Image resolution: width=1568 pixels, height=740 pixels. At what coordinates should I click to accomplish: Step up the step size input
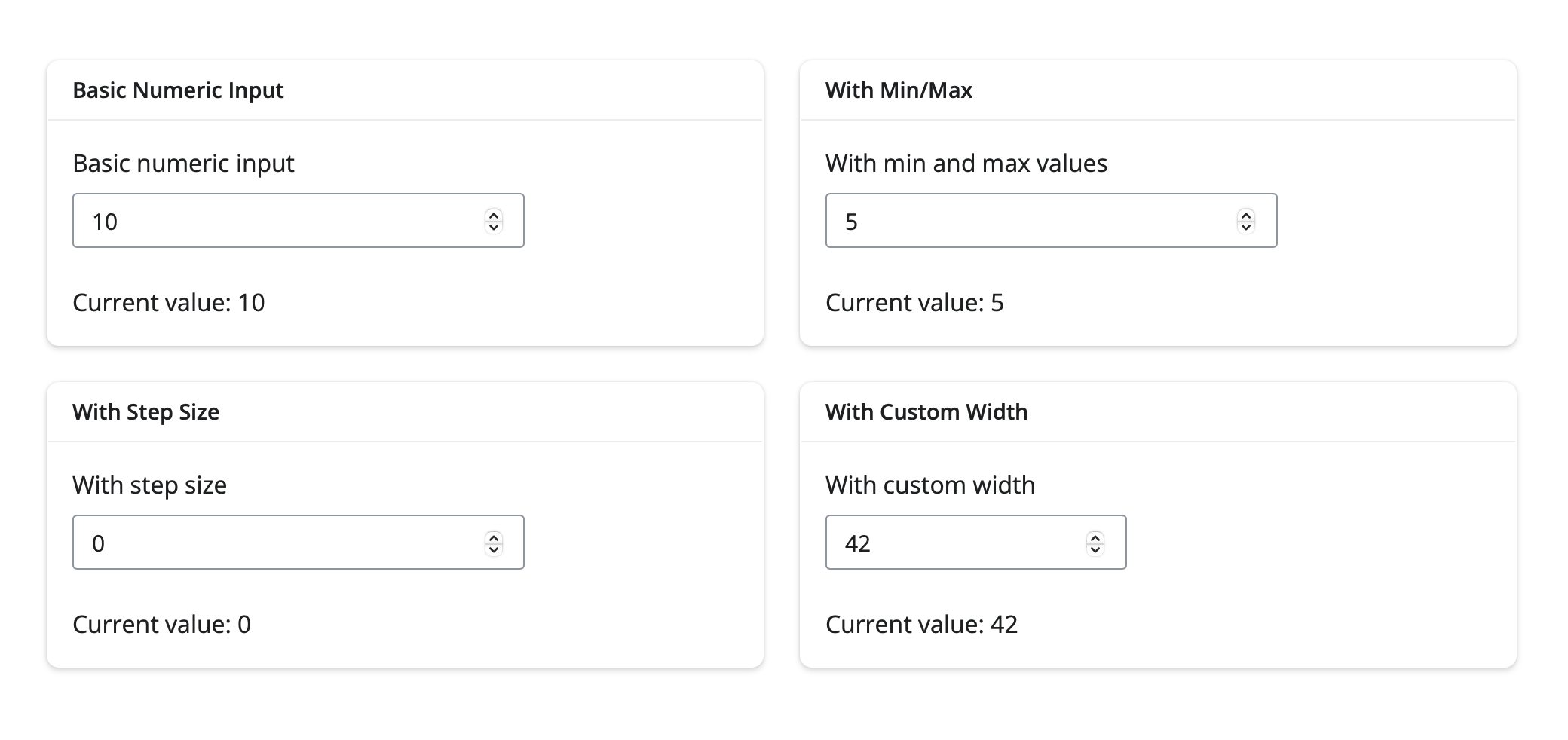click(494, 537)
